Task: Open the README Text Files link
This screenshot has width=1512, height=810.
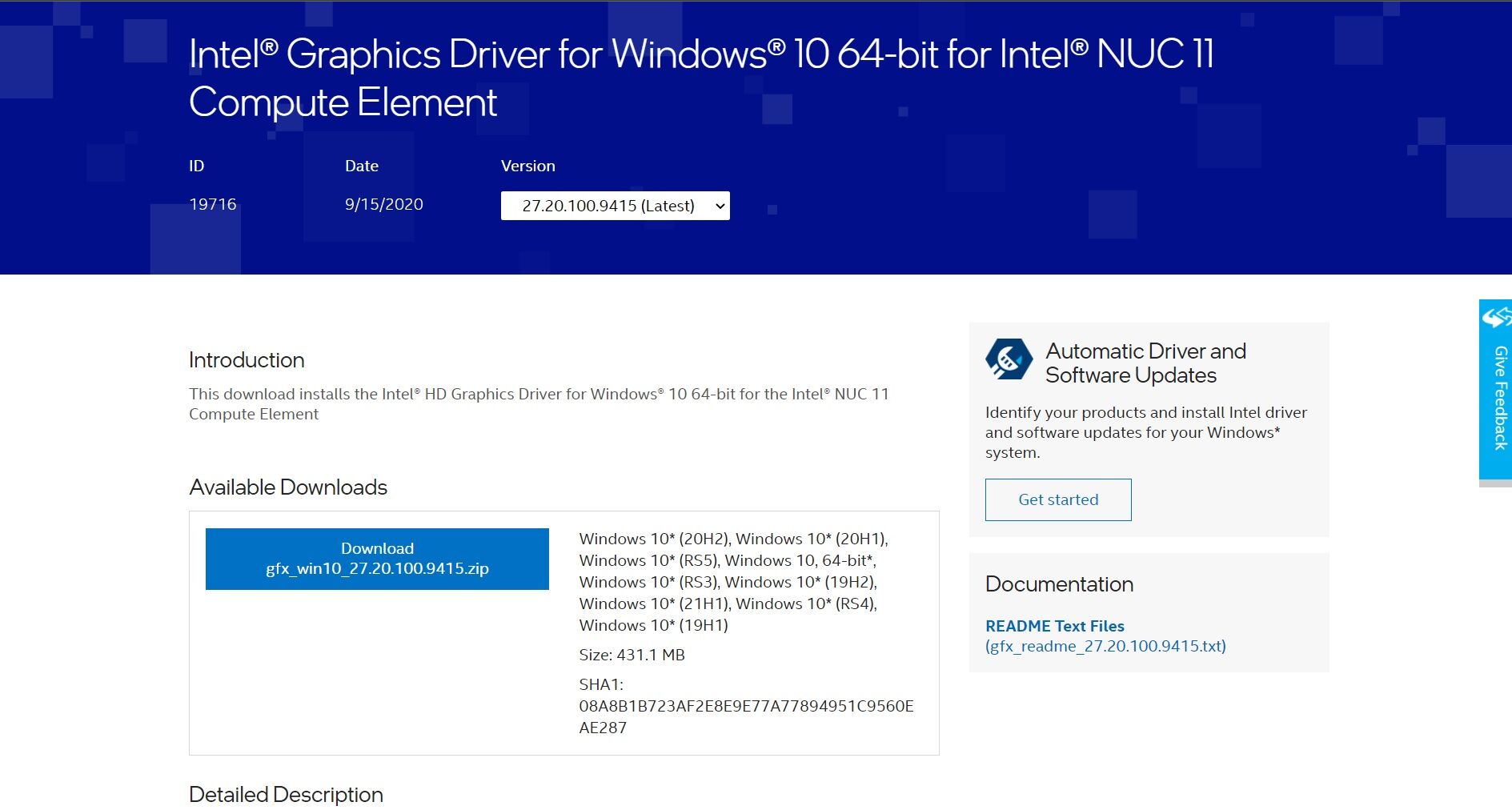Action: click(x=1105, y=636)
